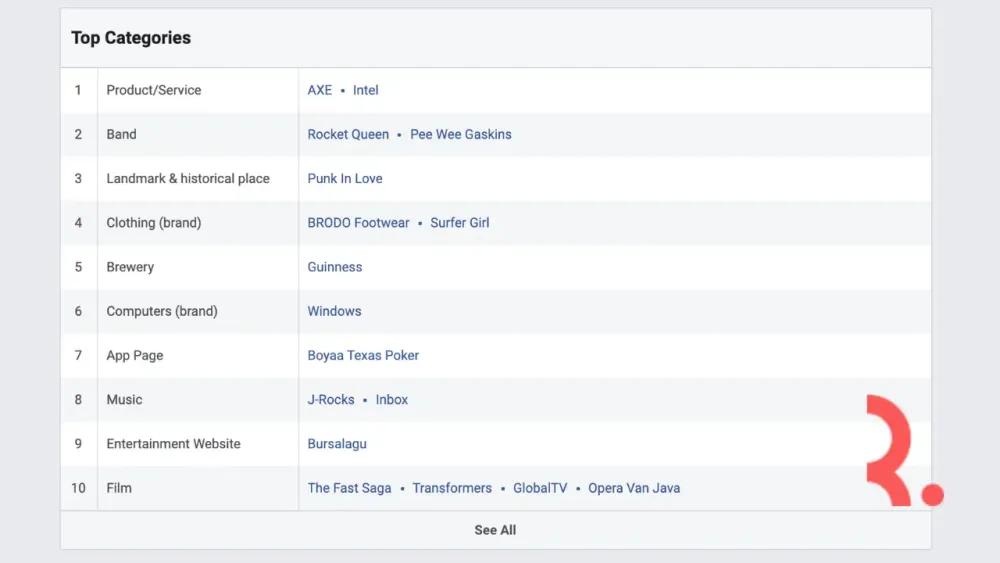1000x563 pixels.
Task: Open the Boyaa Texas Poker link
Action: [x=363, y=355]
